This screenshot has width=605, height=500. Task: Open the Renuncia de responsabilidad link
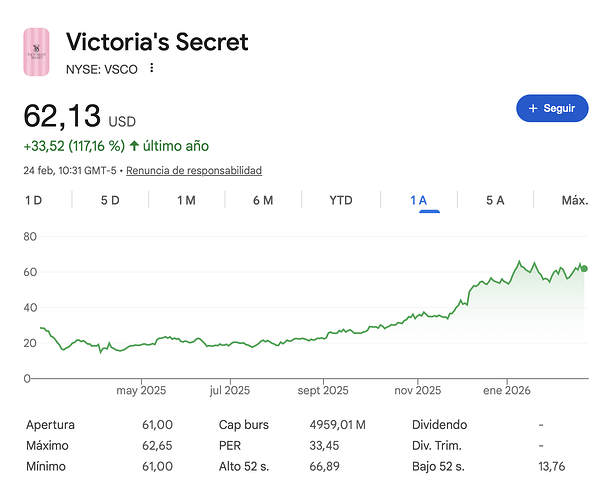[194, 170]
